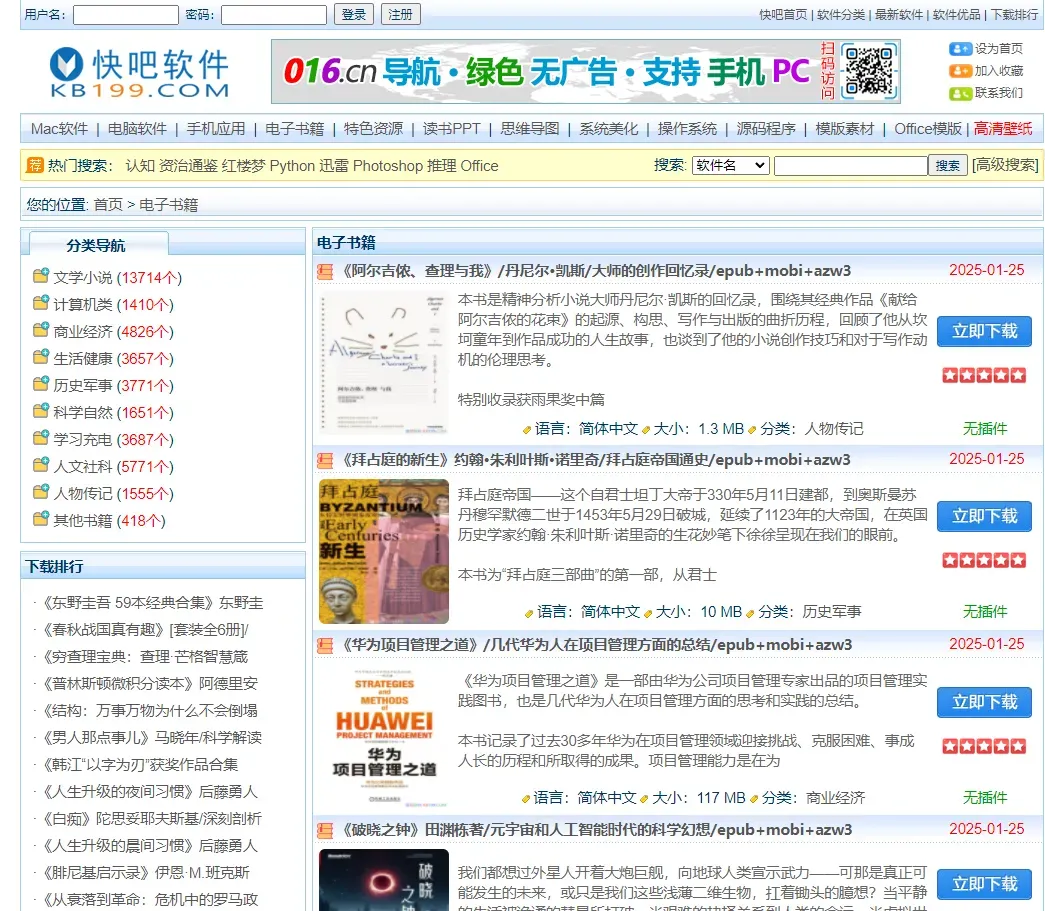Click 立即下载 for 《华为项目管理之道》

pyautogui.click(x=984, y=702)
